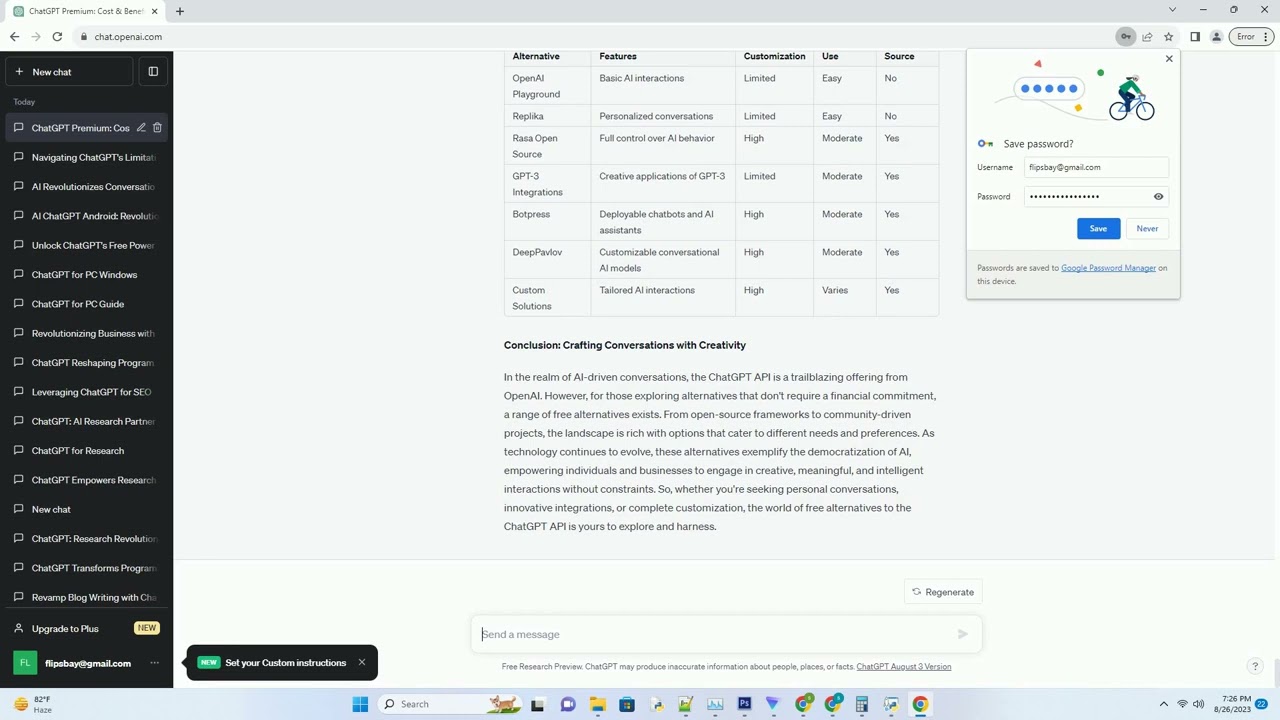Click the key icon in address bar
Screen dimensions: 1280x720
[1126, 37]
